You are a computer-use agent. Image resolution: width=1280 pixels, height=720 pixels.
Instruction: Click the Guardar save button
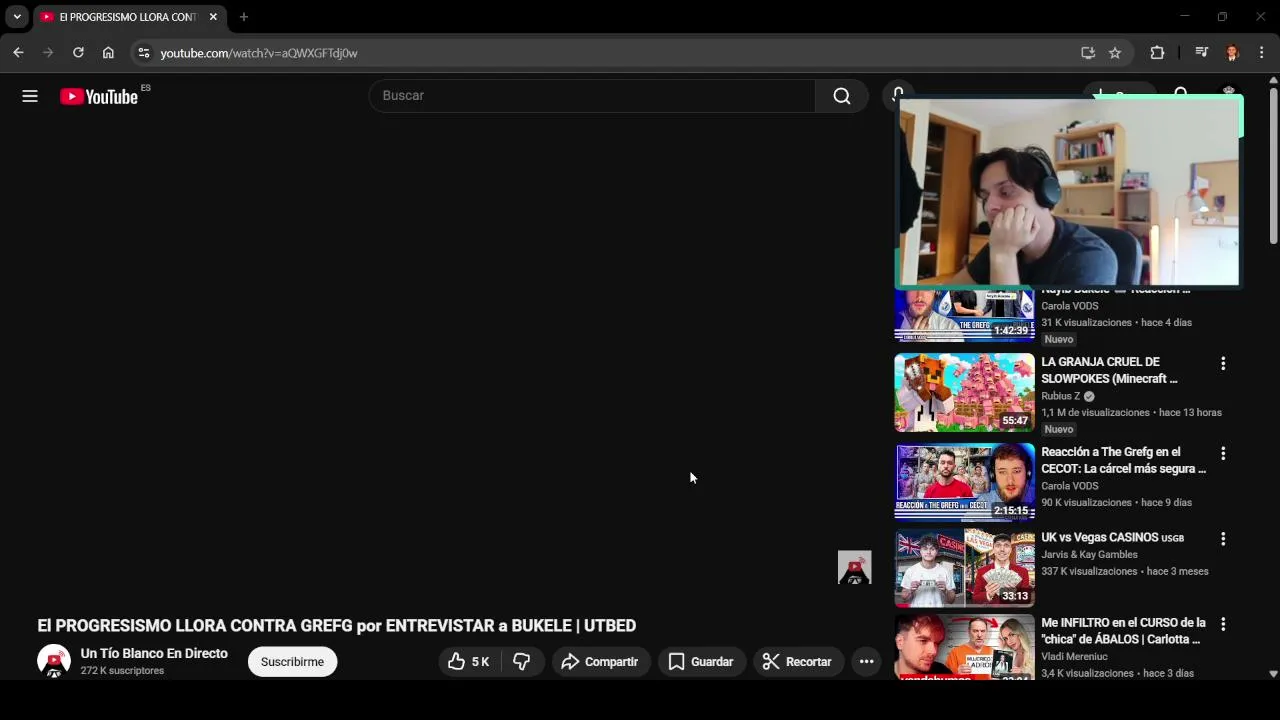pyautogui.click(x=701, y=662)
